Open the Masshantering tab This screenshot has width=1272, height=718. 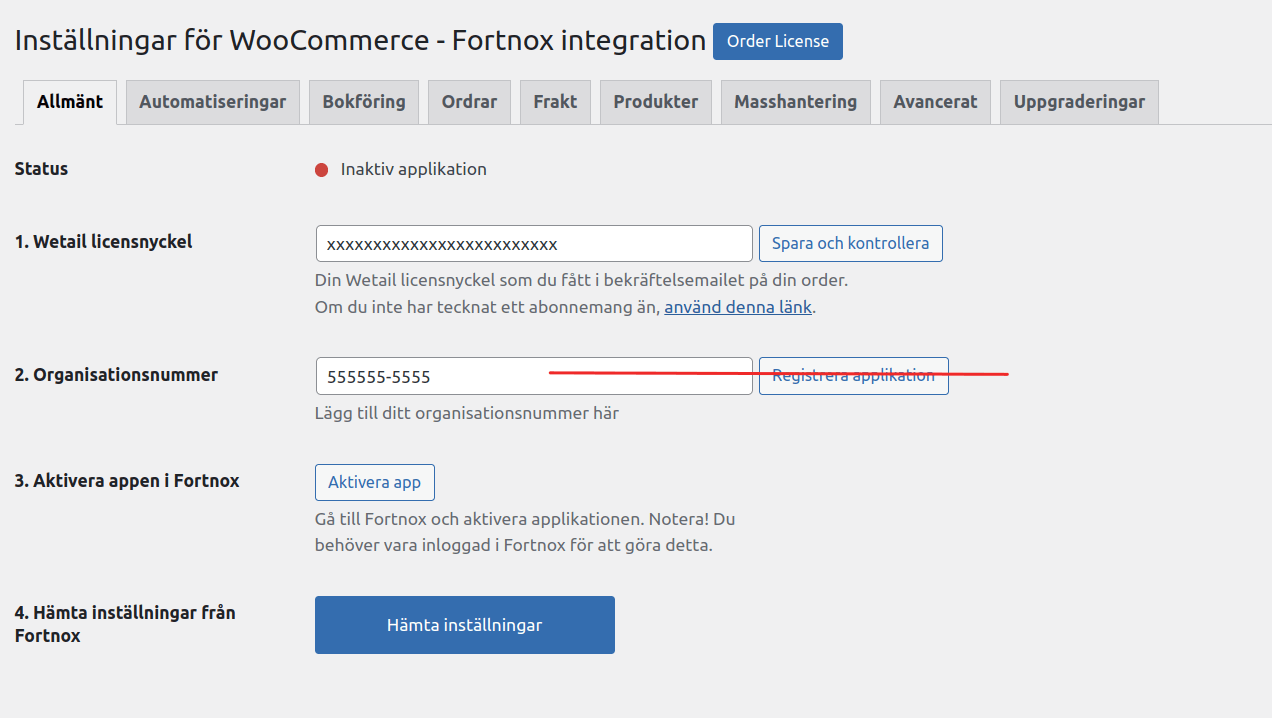pos(795,102)
